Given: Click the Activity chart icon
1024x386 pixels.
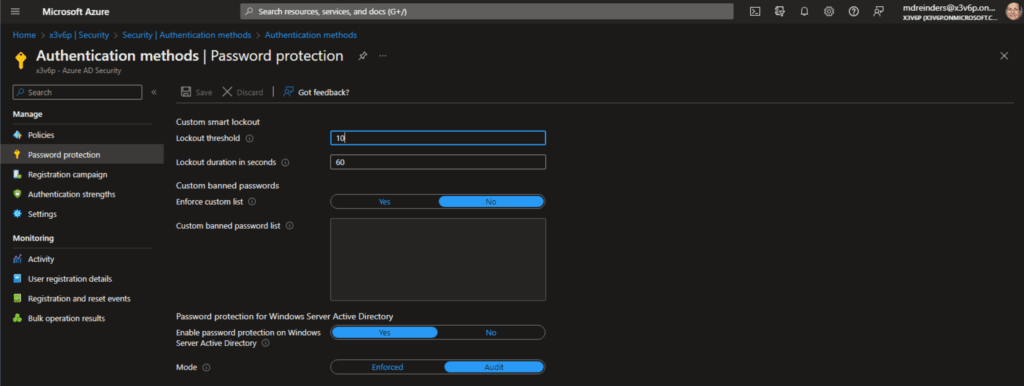Looking at the screenshot, I should click(x=18, y=259).
